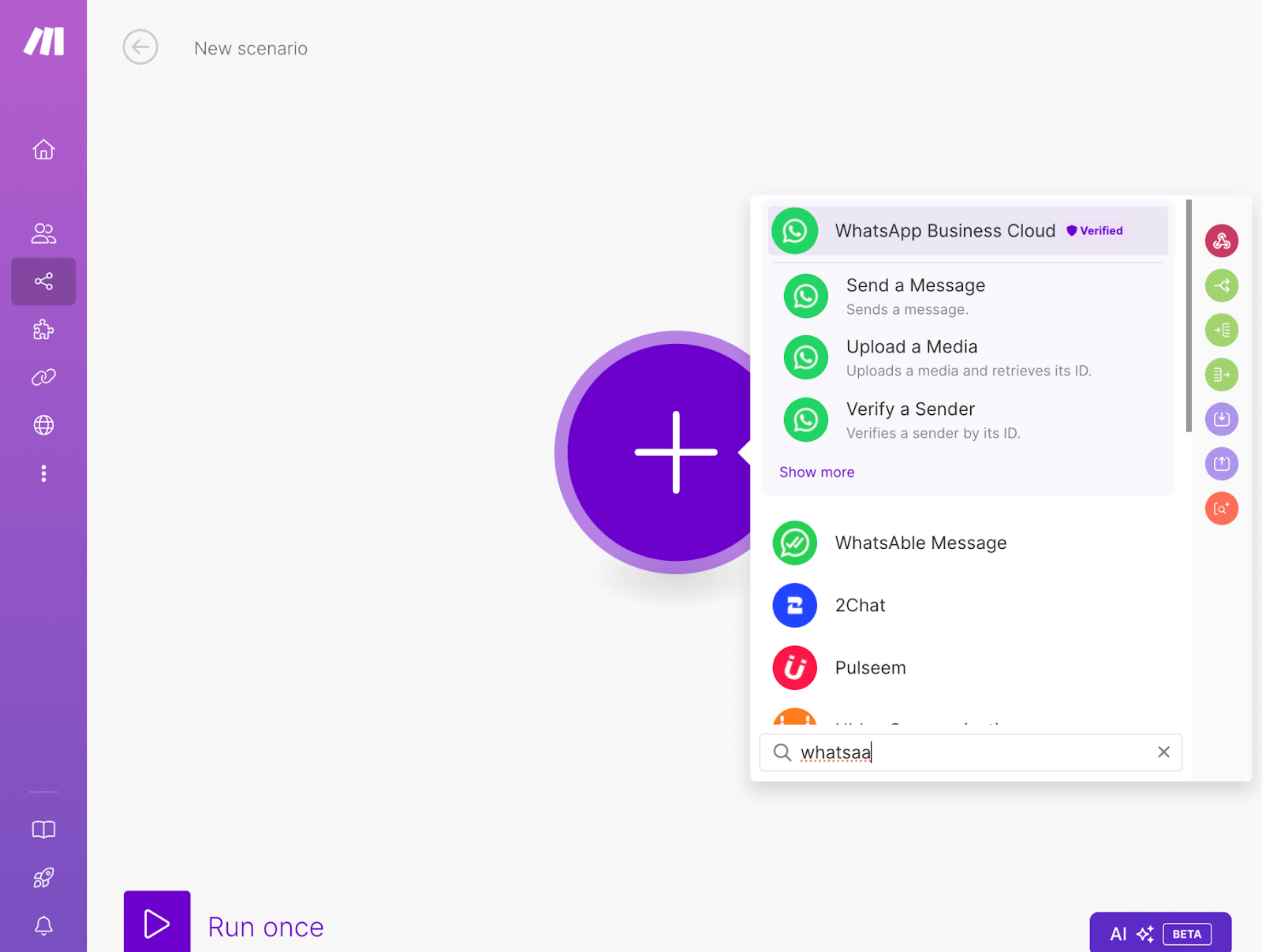Open the Templates puzzle icon
The image size is (1262, 952).
[43, 329]
